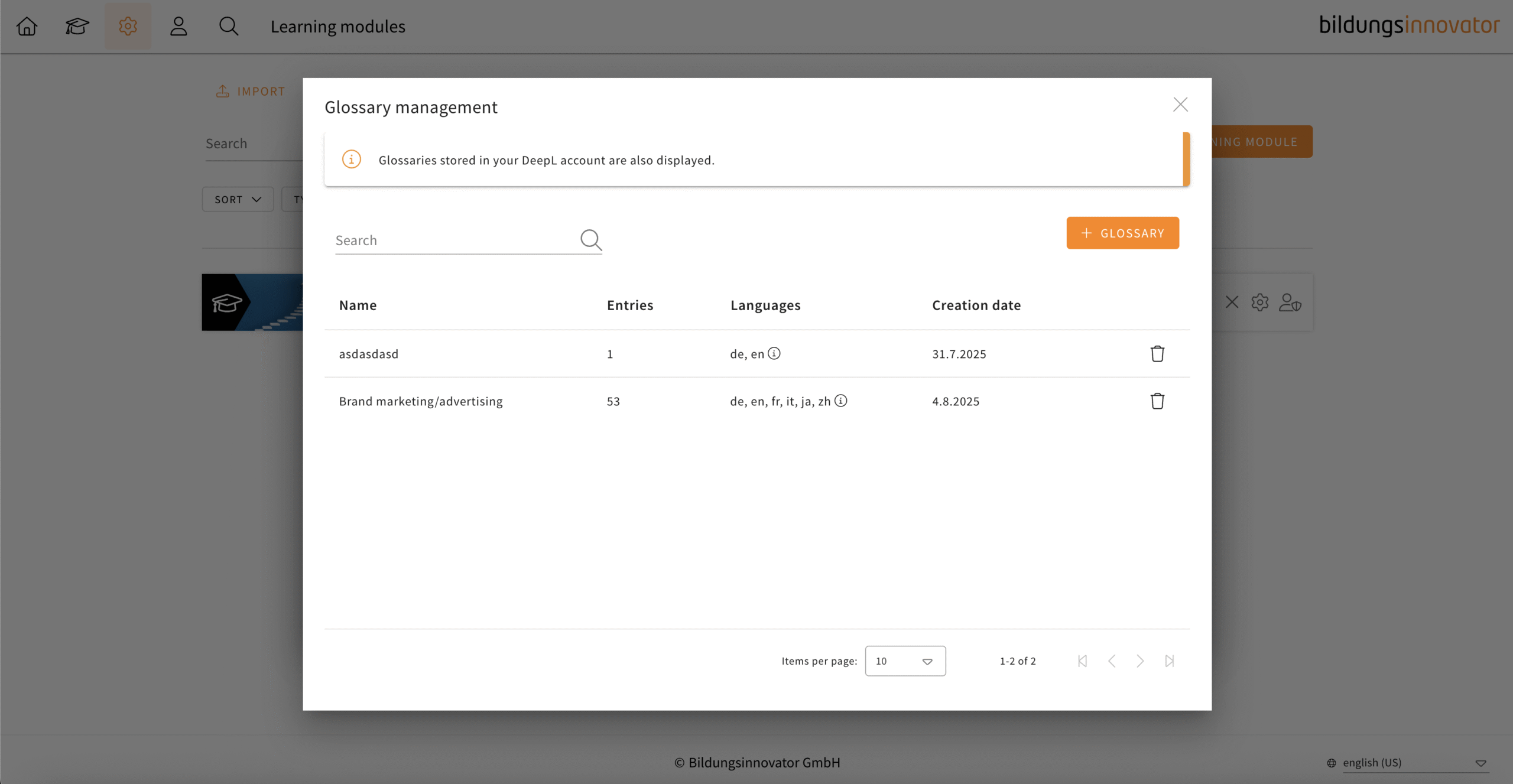Open the gear settings icon in header
This screenshot has height=784, width=1513.
point(128,26)
